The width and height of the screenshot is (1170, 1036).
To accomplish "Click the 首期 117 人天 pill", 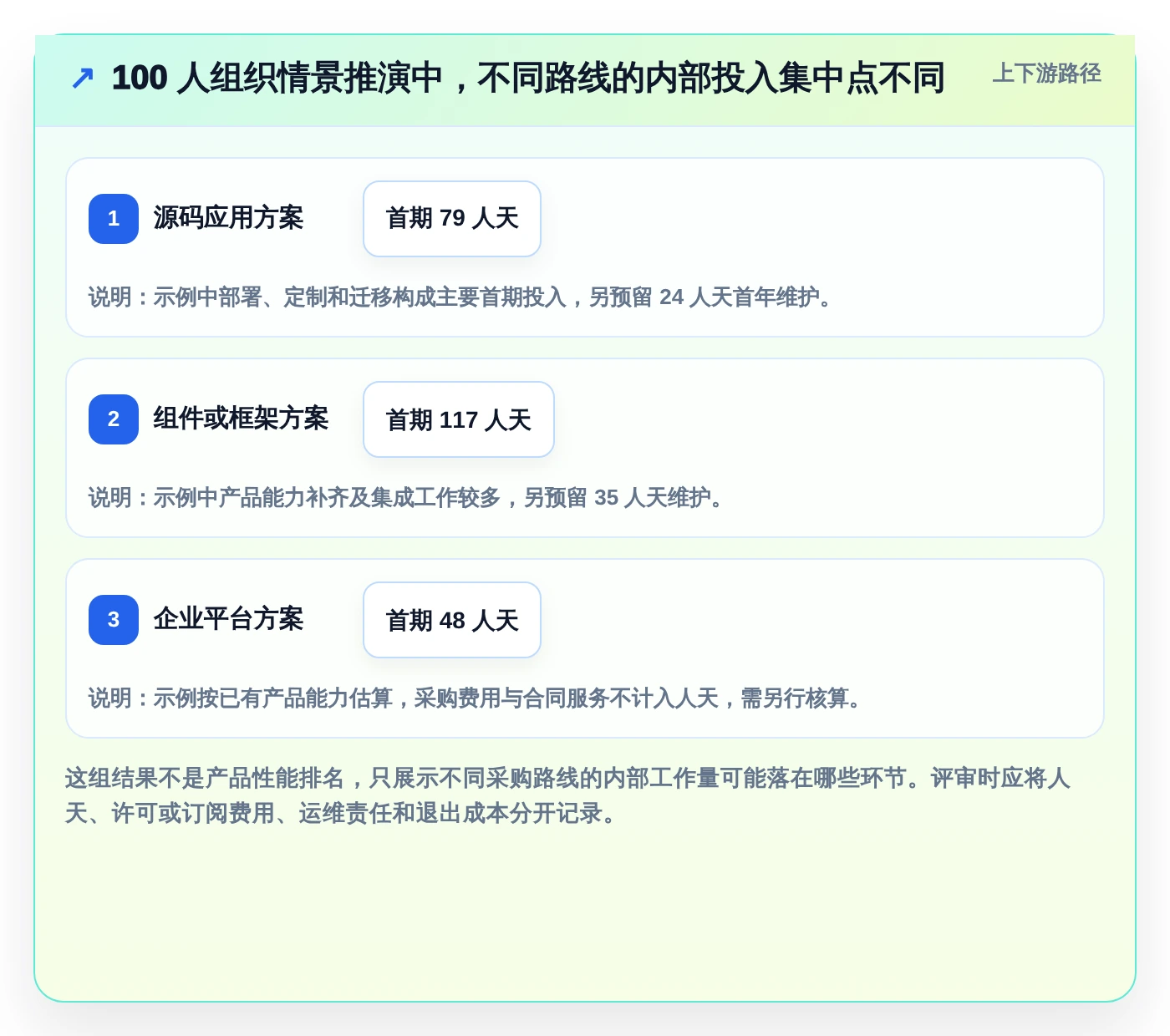I will (459, 419).
